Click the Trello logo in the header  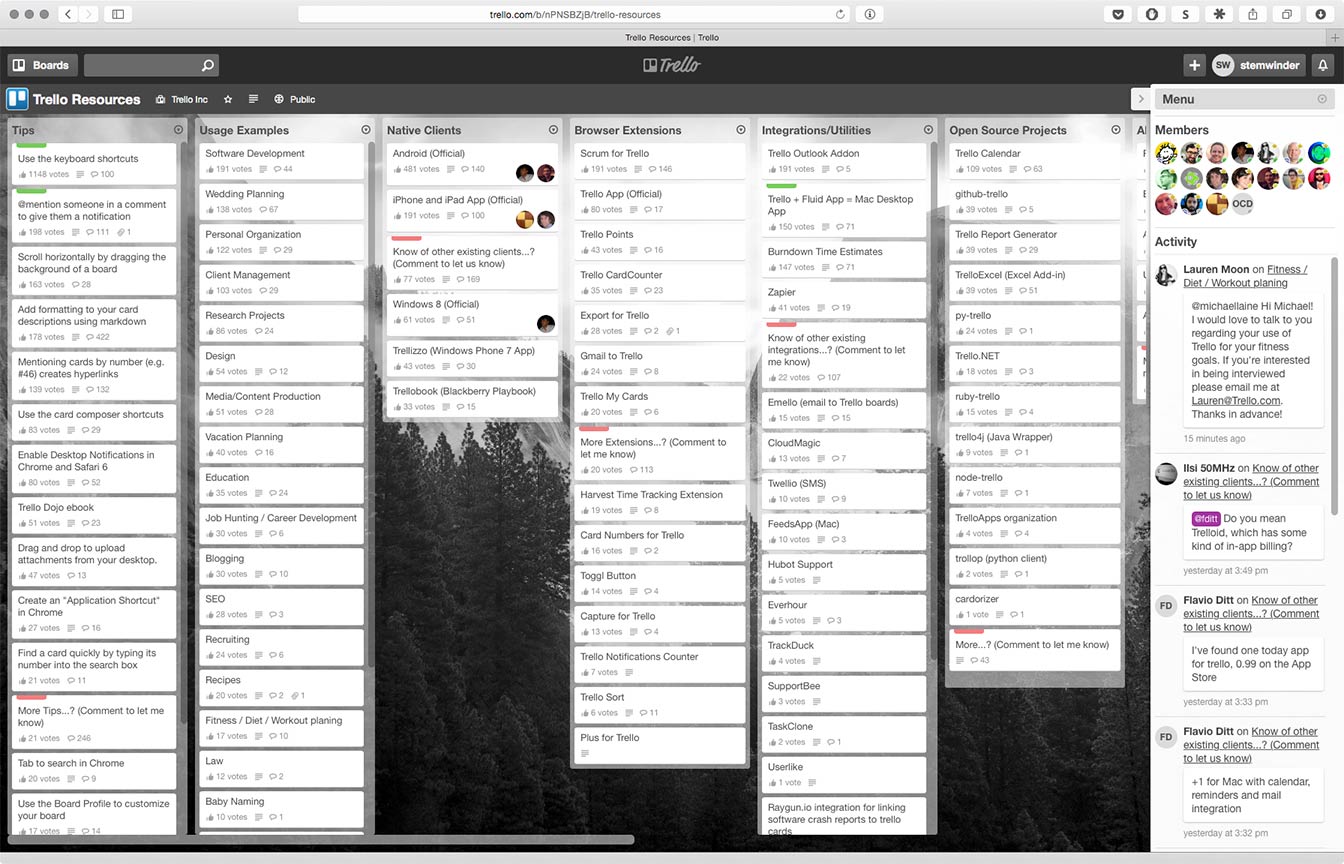tap(672, 65)
